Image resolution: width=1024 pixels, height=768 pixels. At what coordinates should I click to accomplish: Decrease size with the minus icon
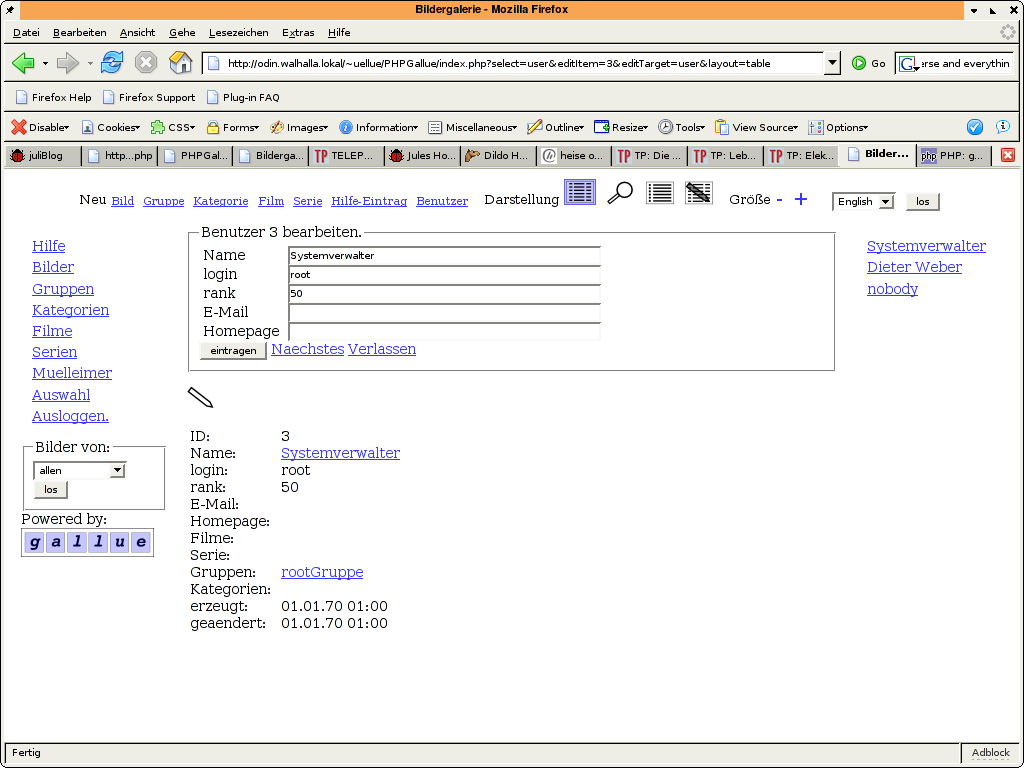(779, 199)
